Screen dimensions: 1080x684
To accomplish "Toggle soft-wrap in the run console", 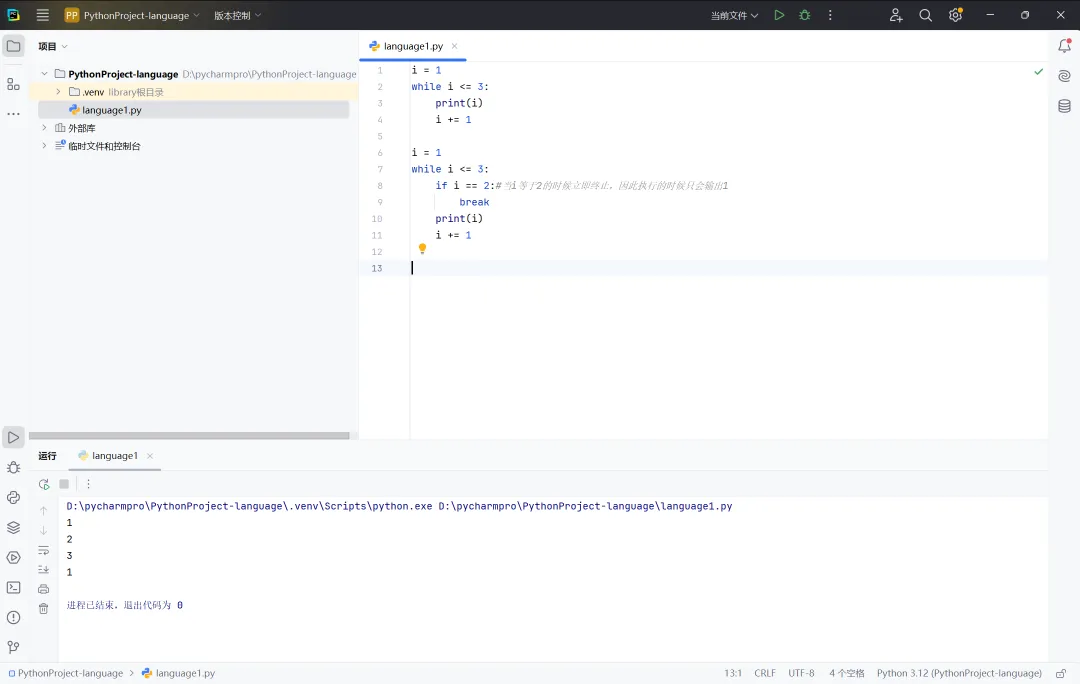I will 43,550.
